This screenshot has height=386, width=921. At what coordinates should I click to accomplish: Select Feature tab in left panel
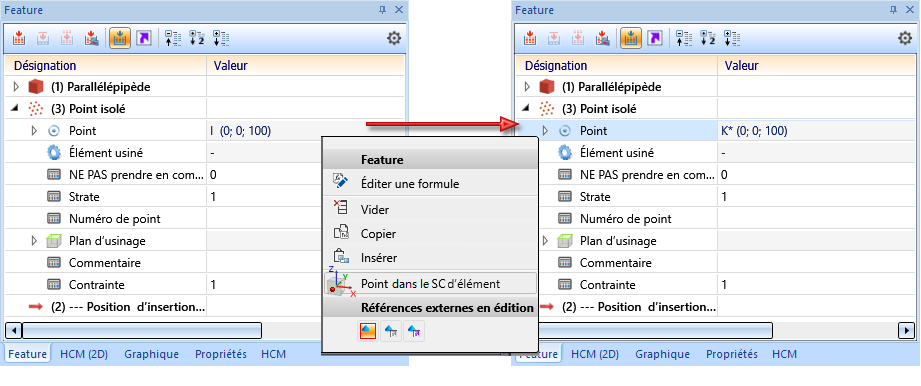(27, 354)
